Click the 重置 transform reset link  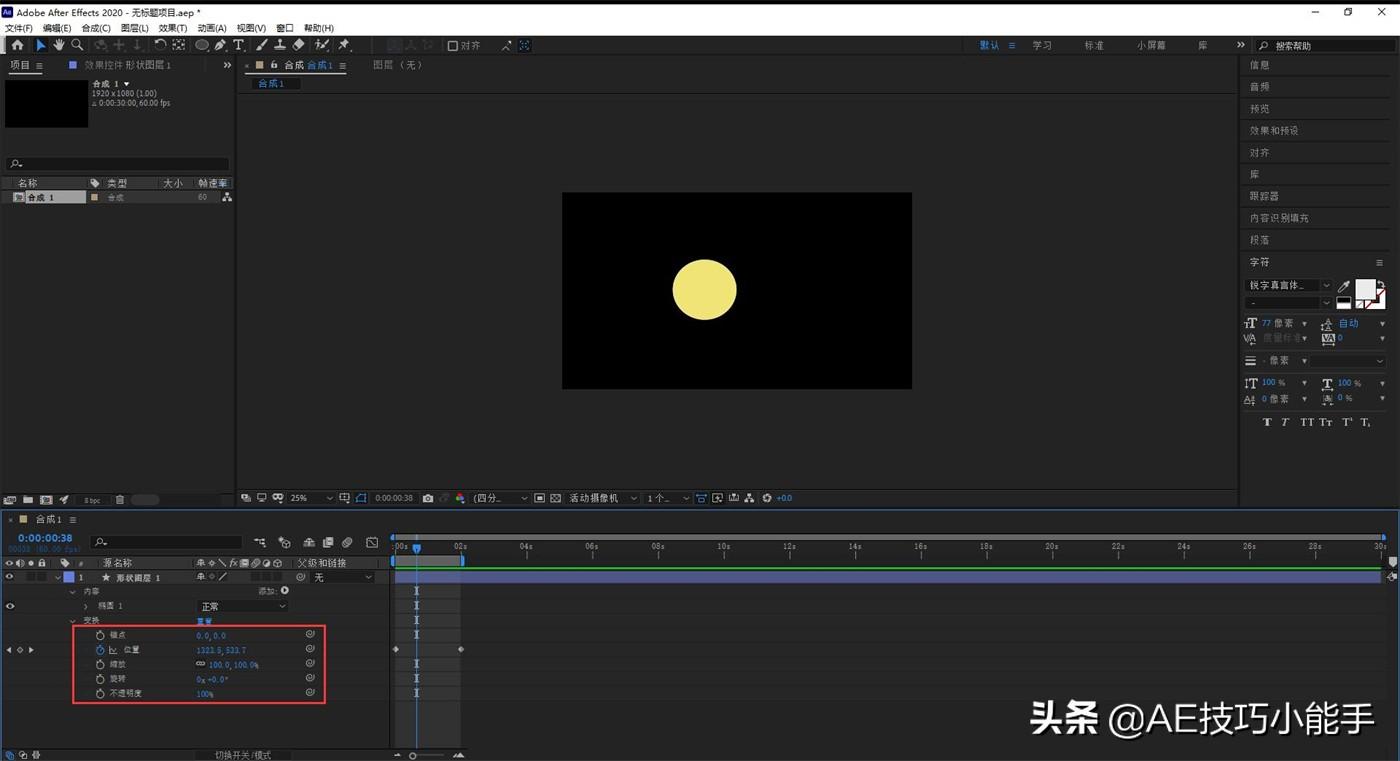(204, 621)
